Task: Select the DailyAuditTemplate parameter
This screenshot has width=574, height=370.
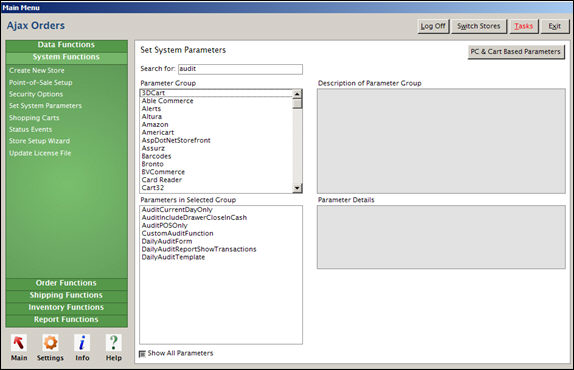Action: pos(221,257)
